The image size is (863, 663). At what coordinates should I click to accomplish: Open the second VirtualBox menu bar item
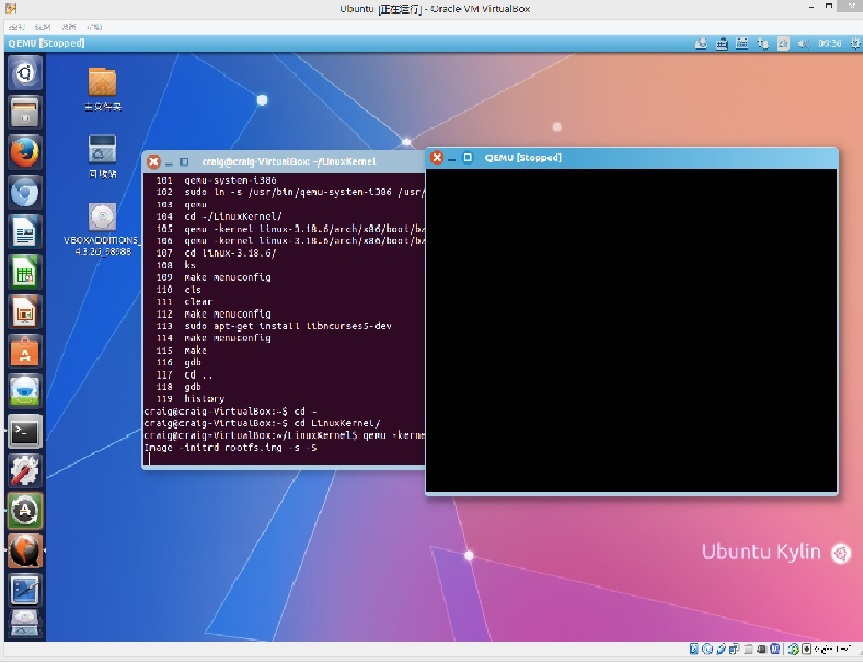click(x=42, y=26)
